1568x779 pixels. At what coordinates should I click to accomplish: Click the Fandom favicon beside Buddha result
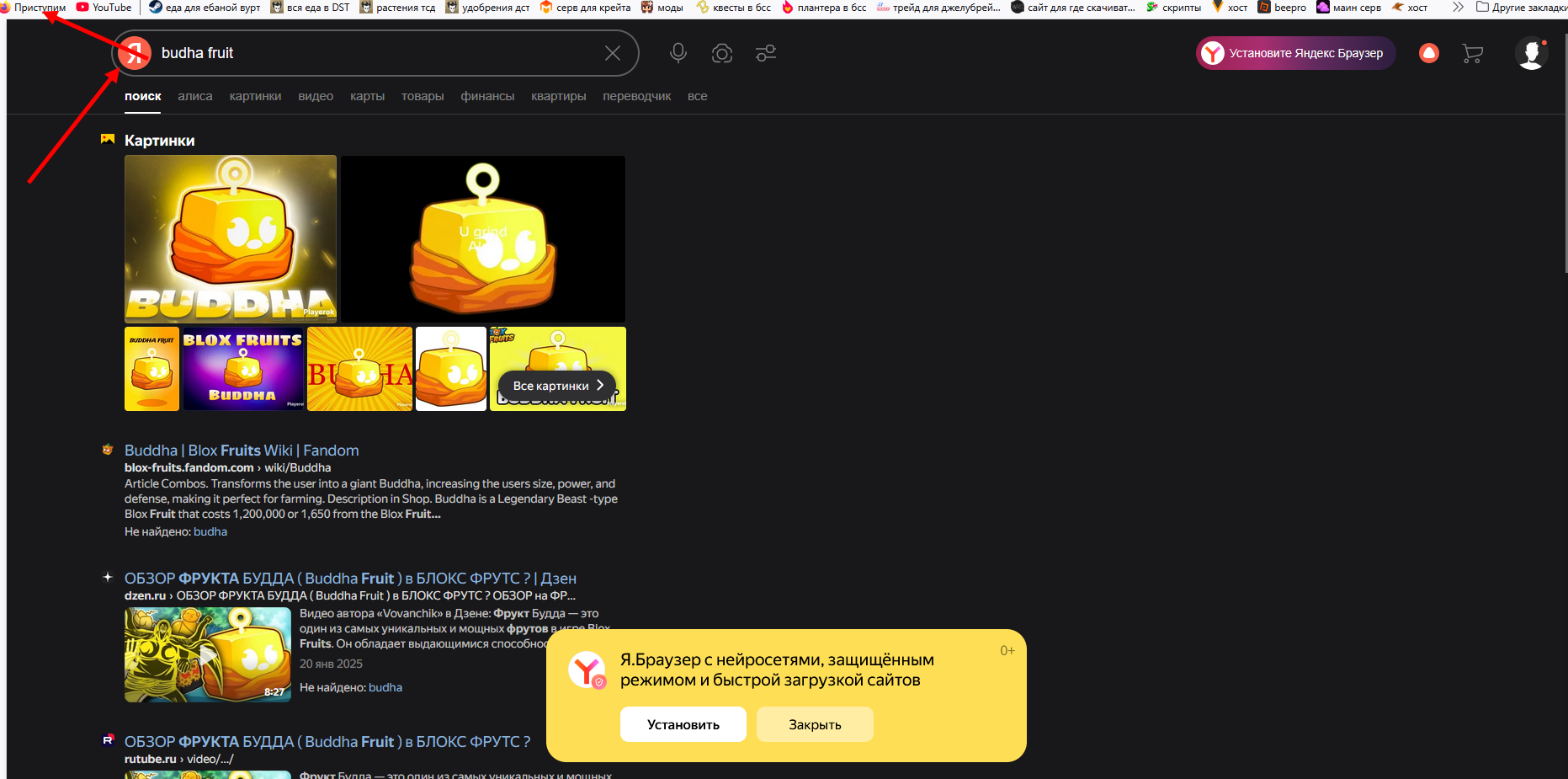click(x=108, y=450)
